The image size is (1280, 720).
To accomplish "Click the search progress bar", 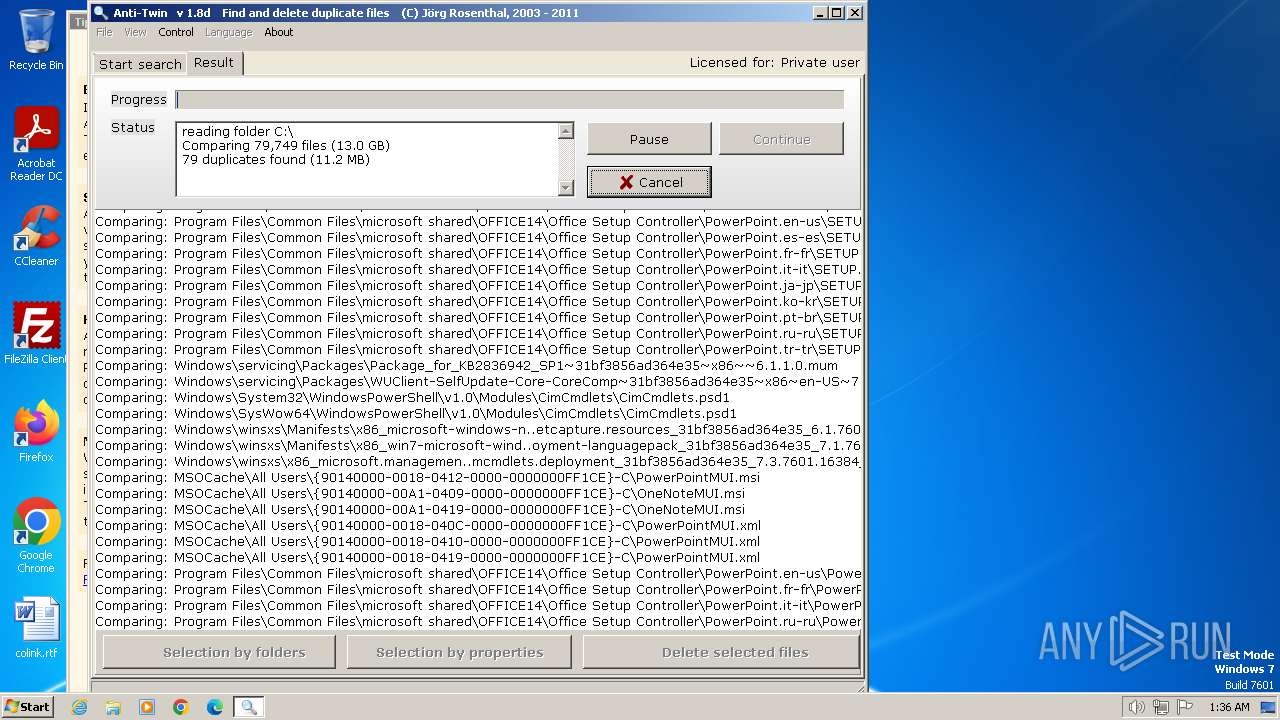I will click(x=509, y=99).
